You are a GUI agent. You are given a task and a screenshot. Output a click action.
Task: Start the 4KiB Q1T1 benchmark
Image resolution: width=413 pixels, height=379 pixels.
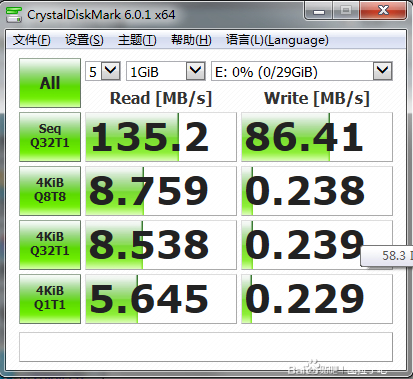50,299
